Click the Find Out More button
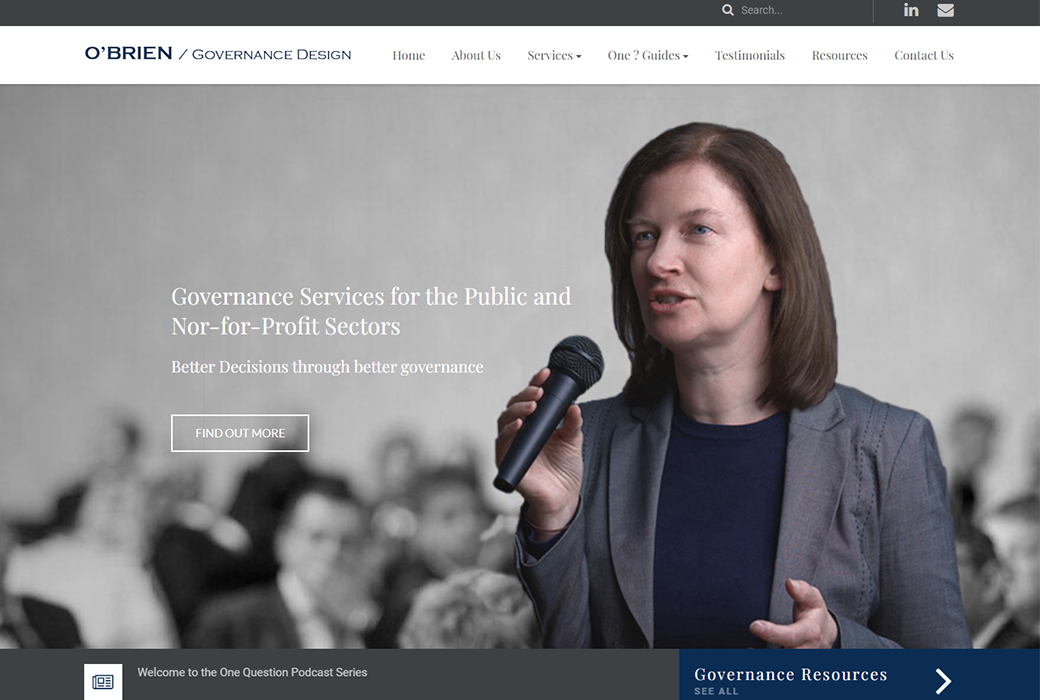The width and height of the screenshot is (1040, 700). click(240, 433)
